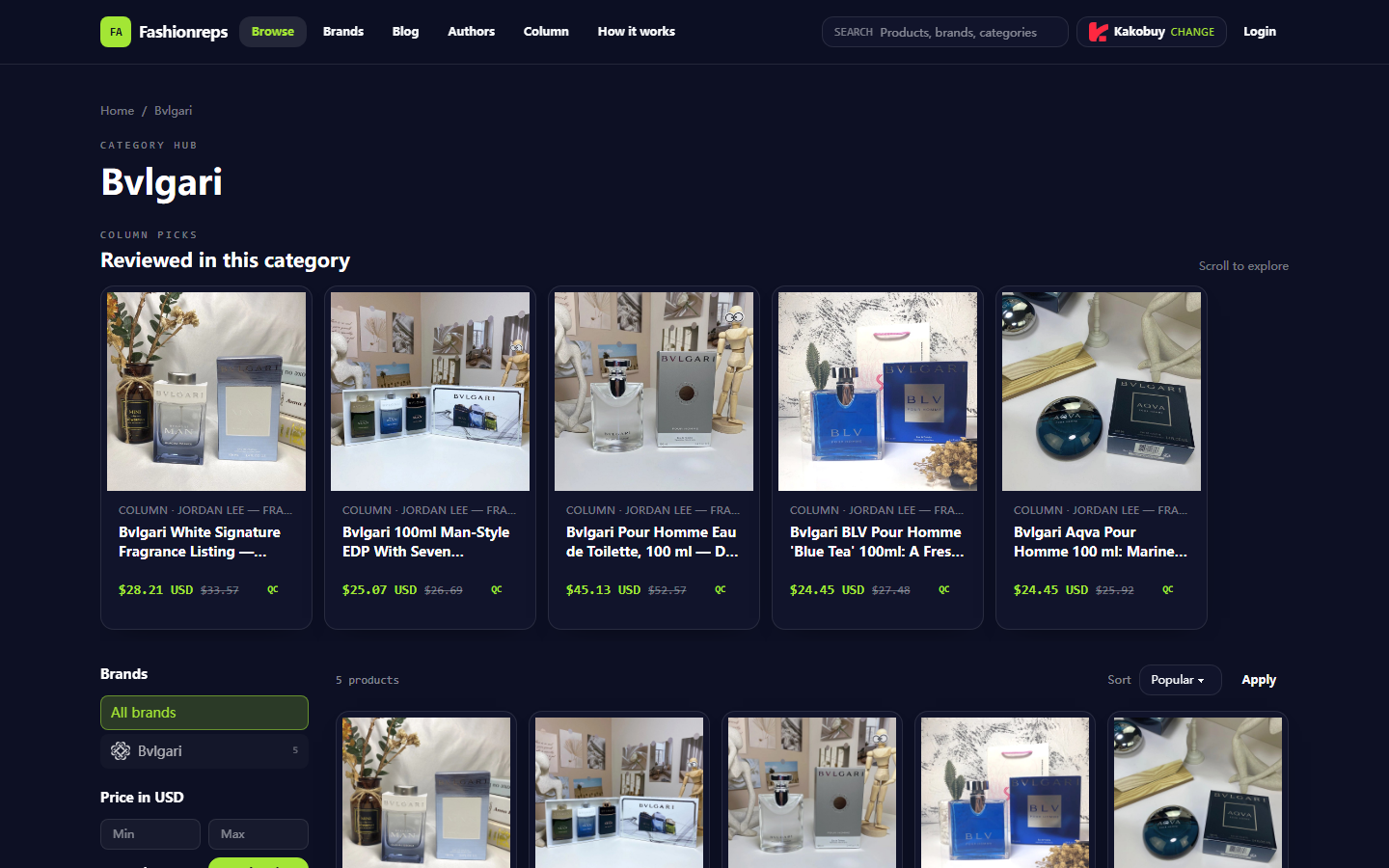The height and width of the screenshot is (868, 1389).
Task: Focus the Min price input field
Action: (x=150, y=834)
